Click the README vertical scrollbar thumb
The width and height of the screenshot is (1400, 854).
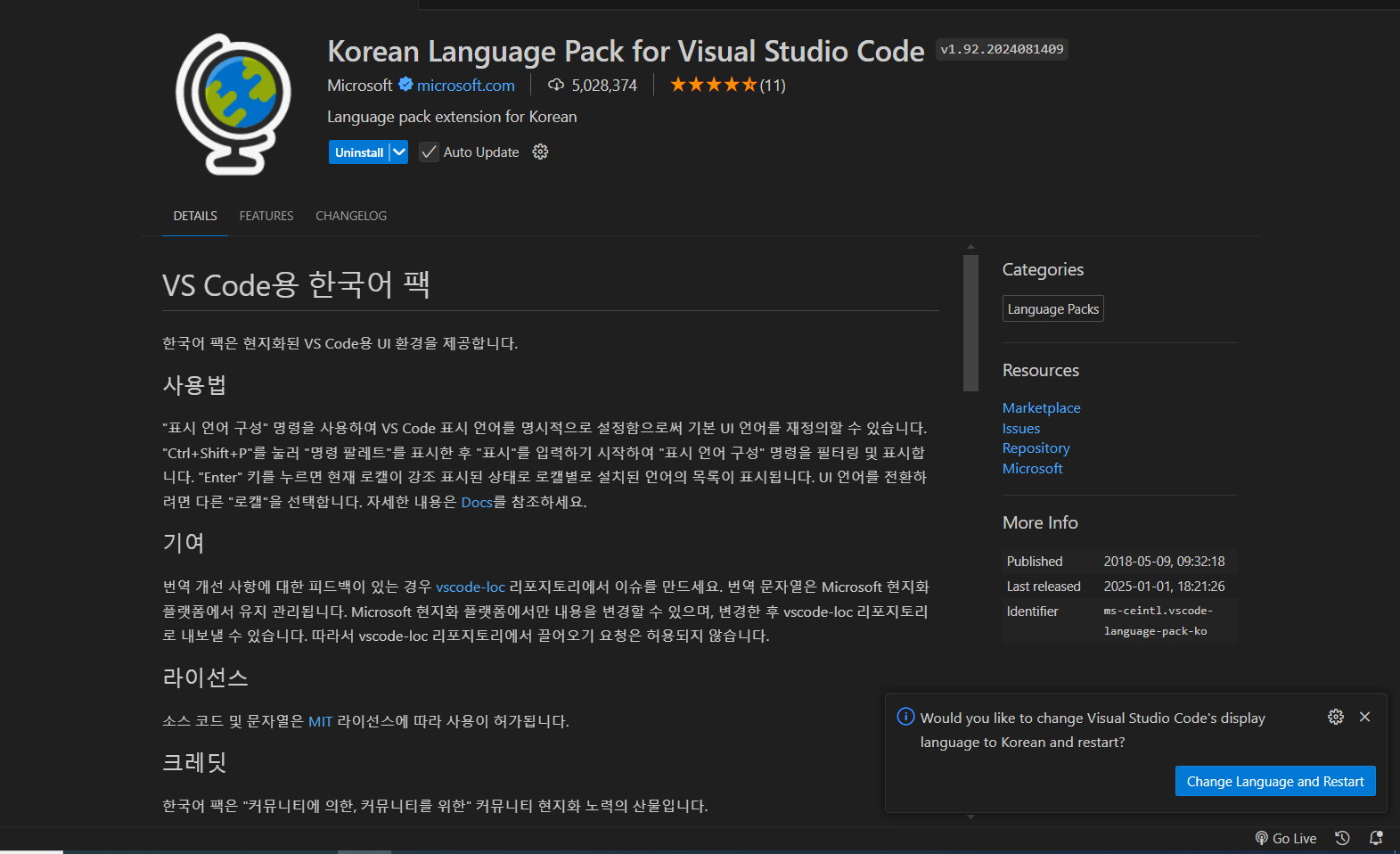tap(970, 323)
